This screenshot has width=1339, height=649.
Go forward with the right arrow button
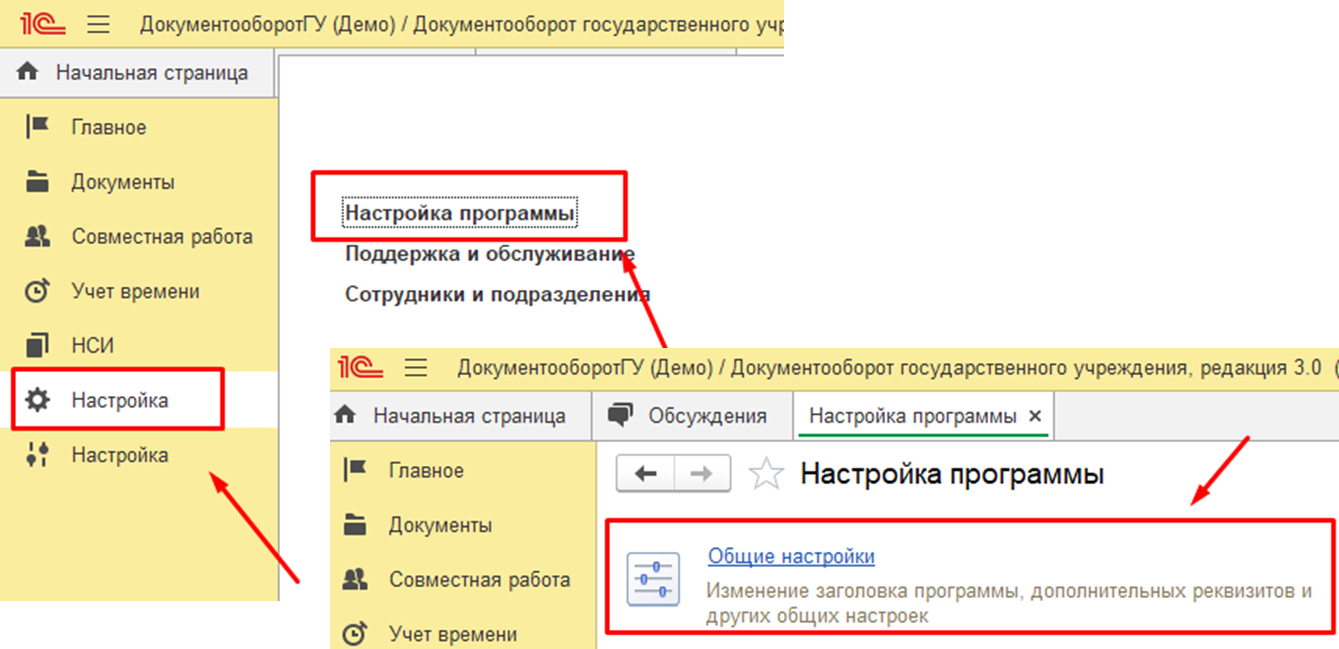702,474
